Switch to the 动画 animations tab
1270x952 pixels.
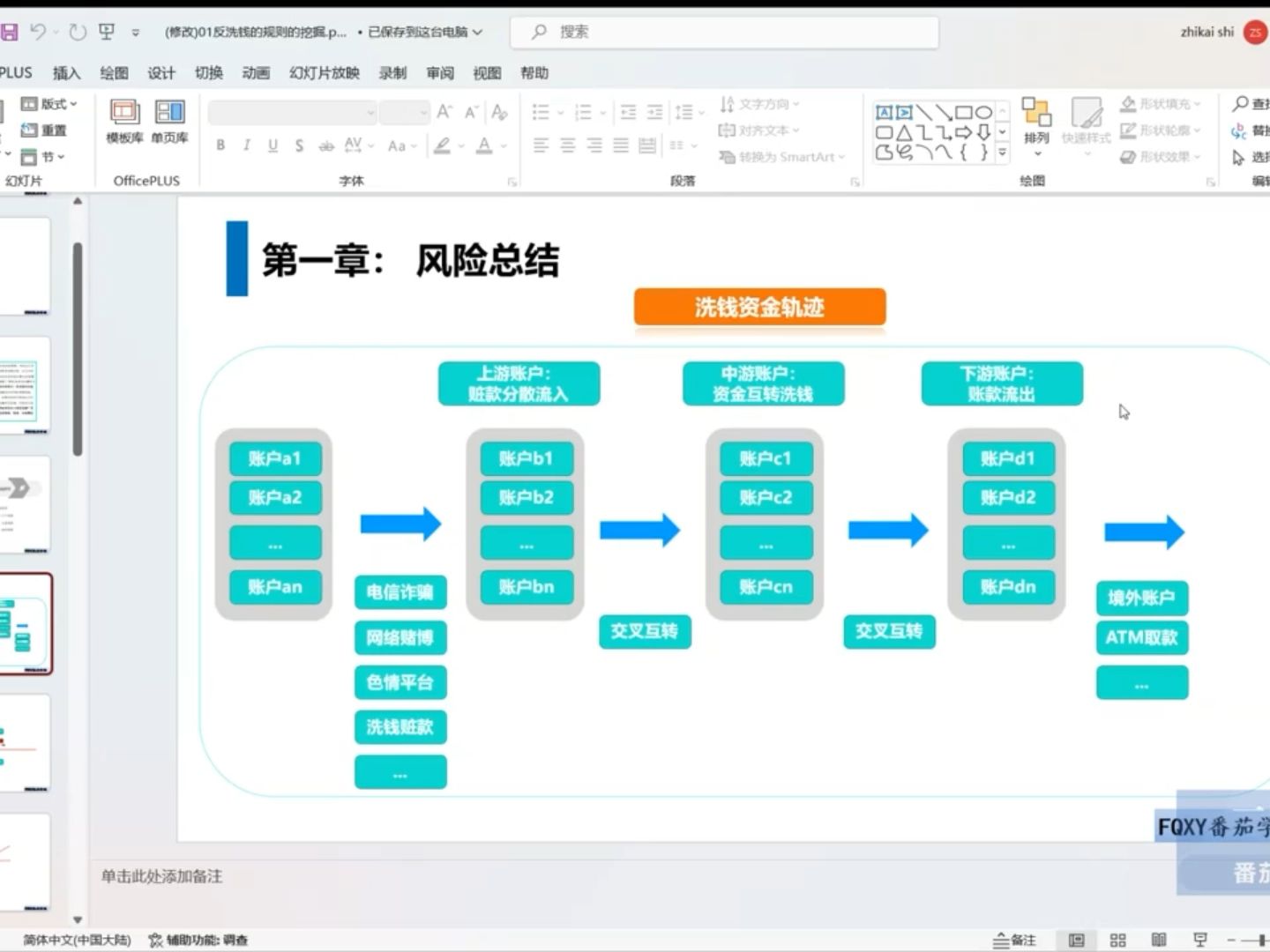(x=256, y=73)
